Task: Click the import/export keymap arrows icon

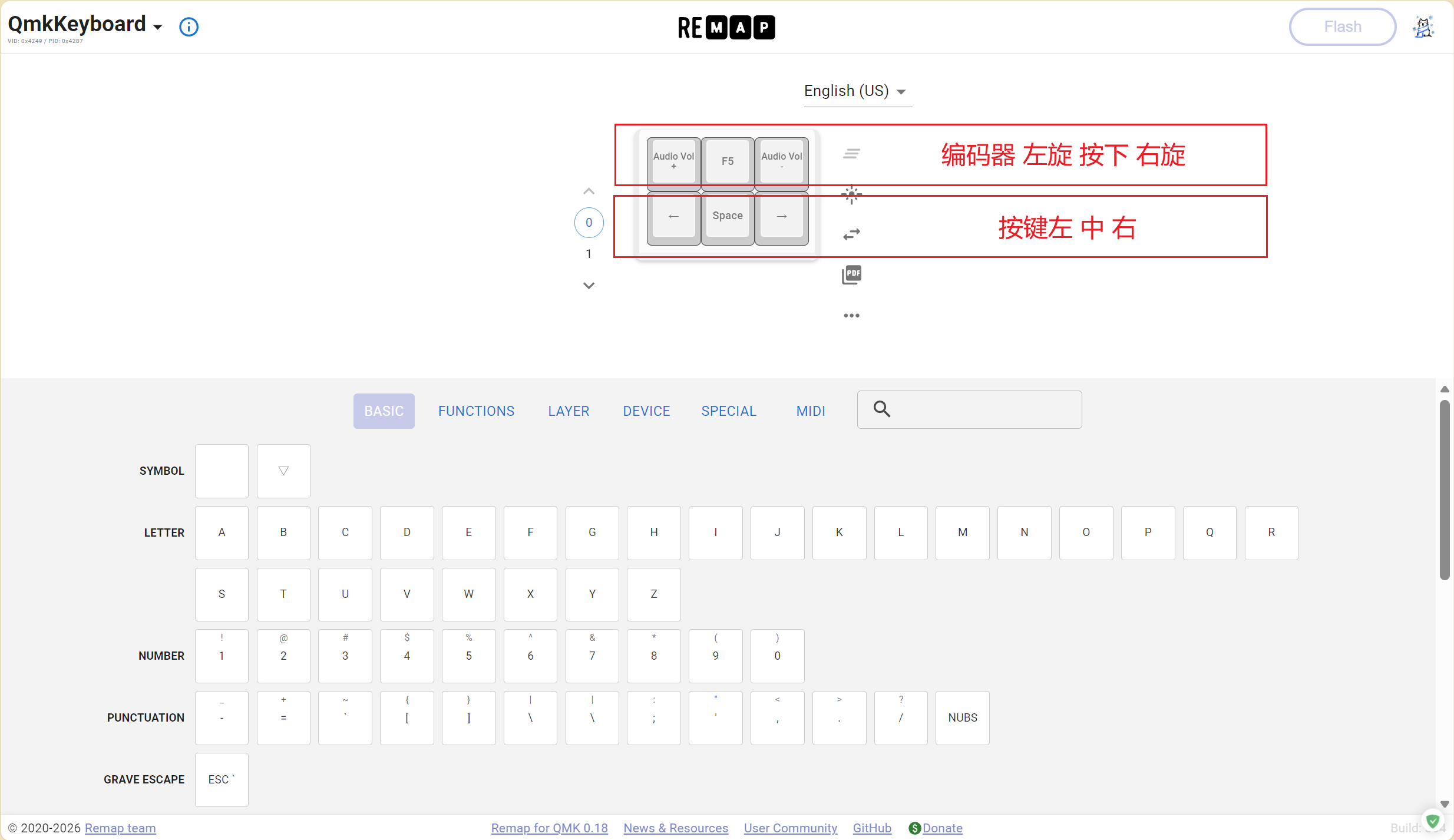Action: coord(851,234)
